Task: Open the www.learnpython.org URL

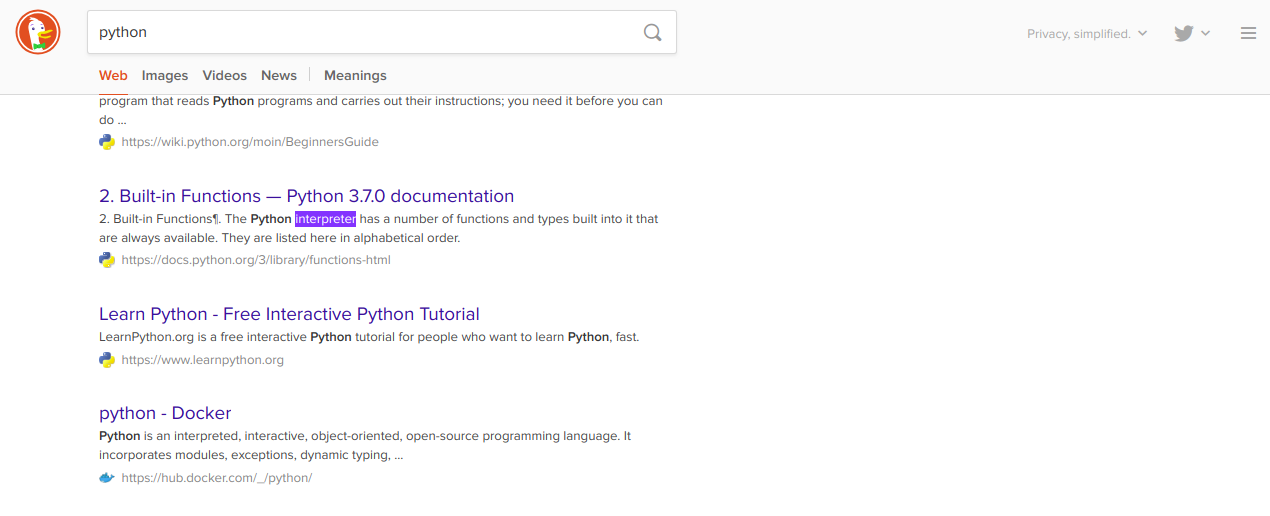Action: 203,360
